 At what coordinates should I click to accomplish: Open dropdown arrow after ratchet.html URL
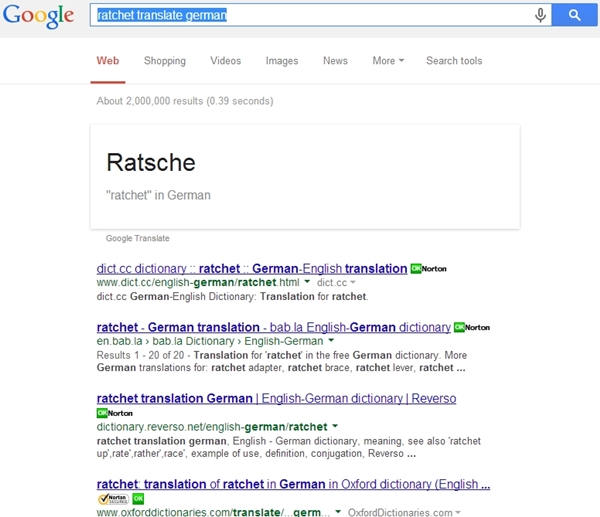[307, 283]
